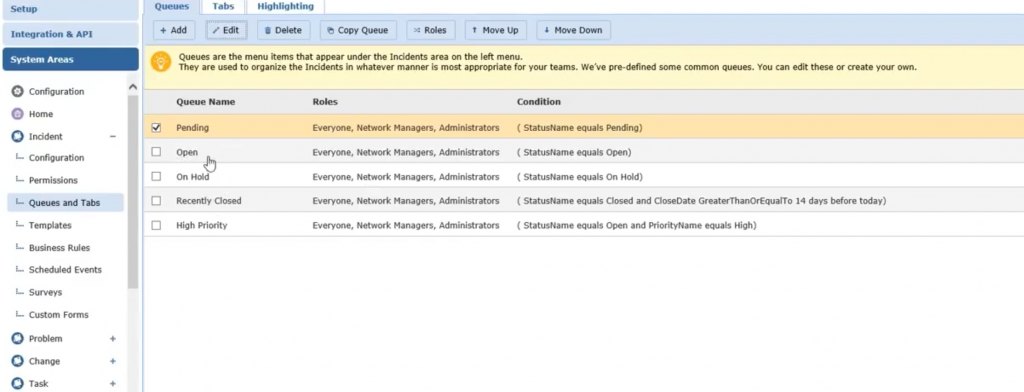Click the Move Up button
This screenshot has width=1024, height=392.
click(x=495, y=30)
